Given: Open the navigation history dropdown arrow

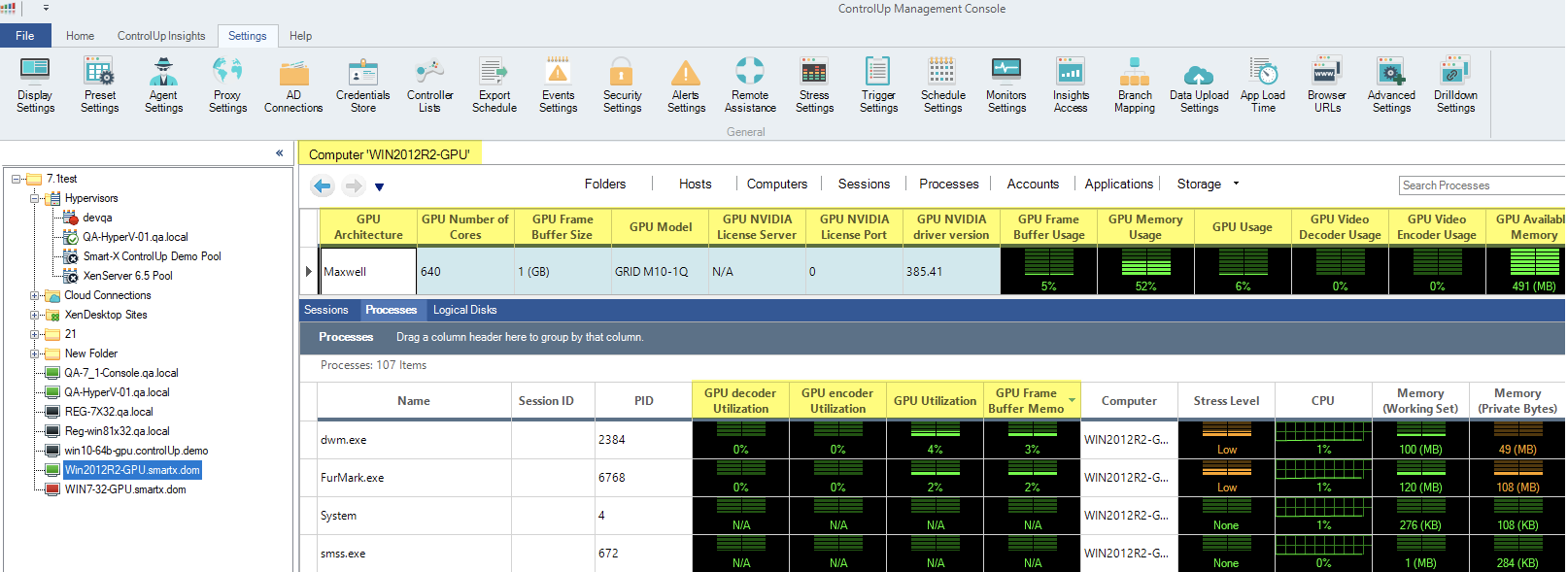Looking at the screenshot, I should 380,186.
